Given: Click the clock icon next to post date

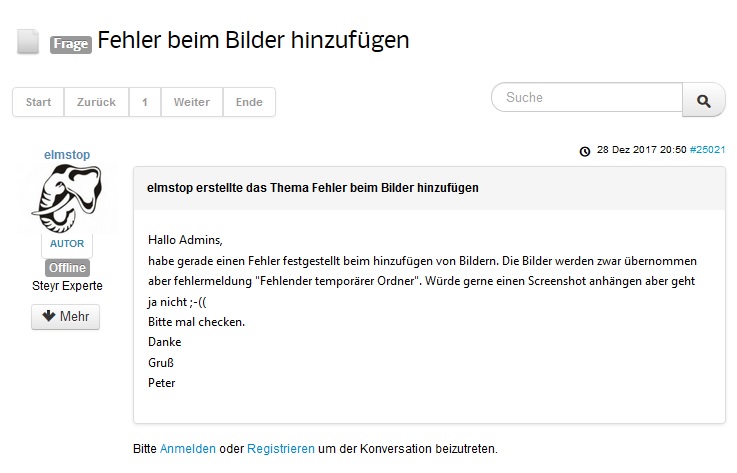Looking at the screenshot, I should coord(585,151).
